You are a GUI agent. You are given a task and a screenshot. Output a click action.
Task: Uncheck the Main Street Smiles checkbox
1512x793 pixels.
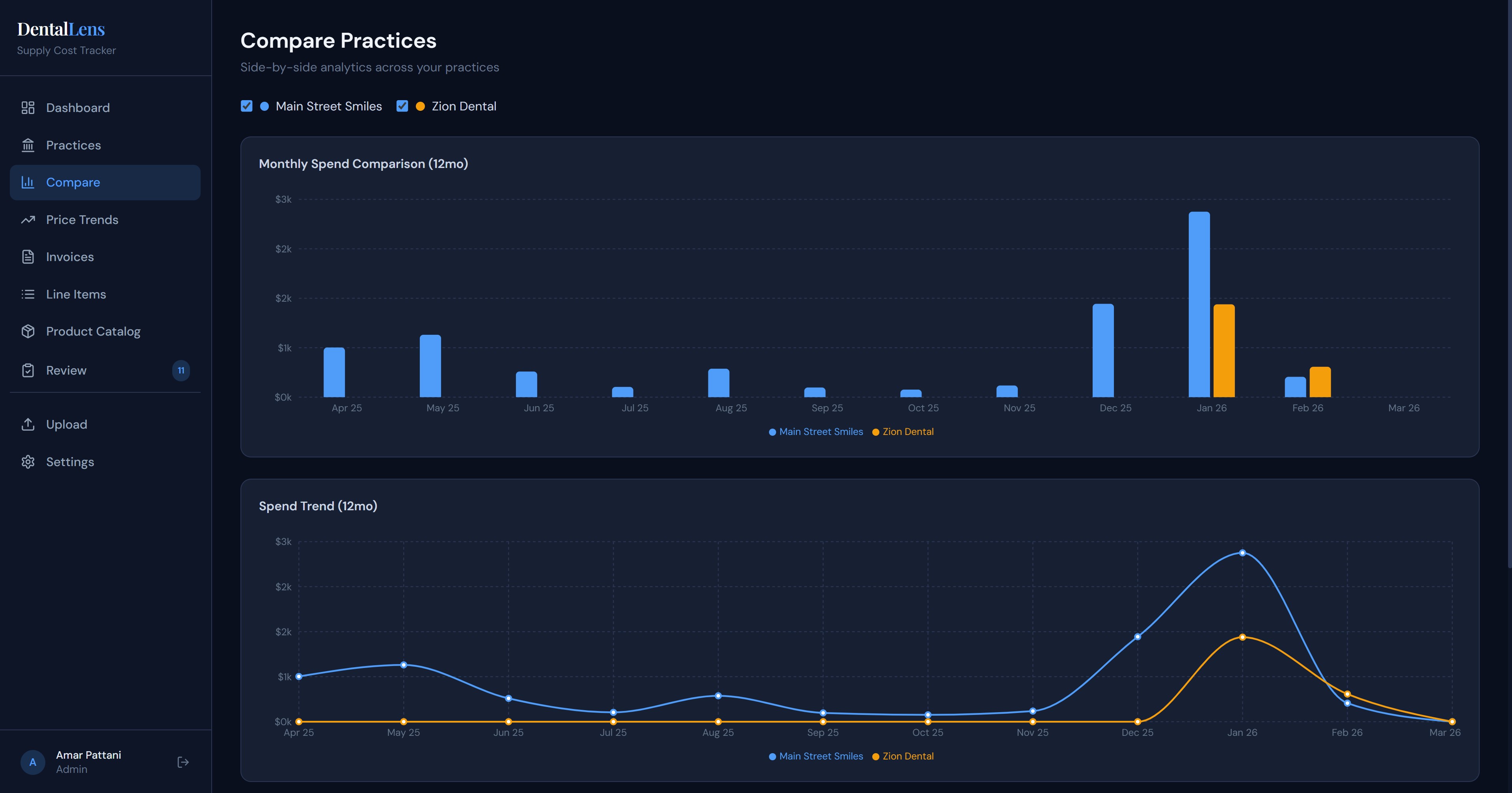[246, 106]
